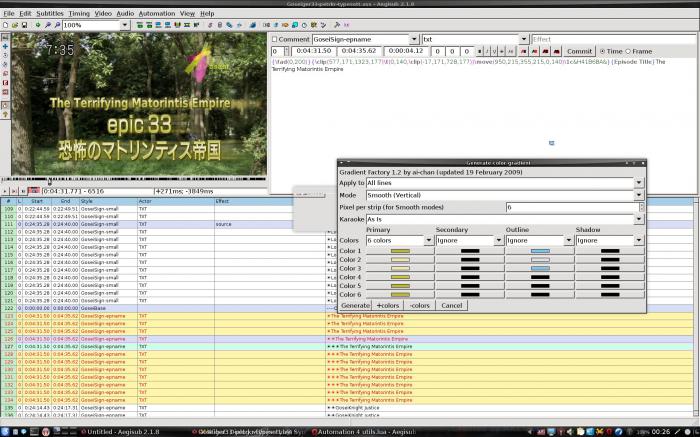Tick the Comment checkbox
This screenshot has width=700, height=437.
coord(275,39)
